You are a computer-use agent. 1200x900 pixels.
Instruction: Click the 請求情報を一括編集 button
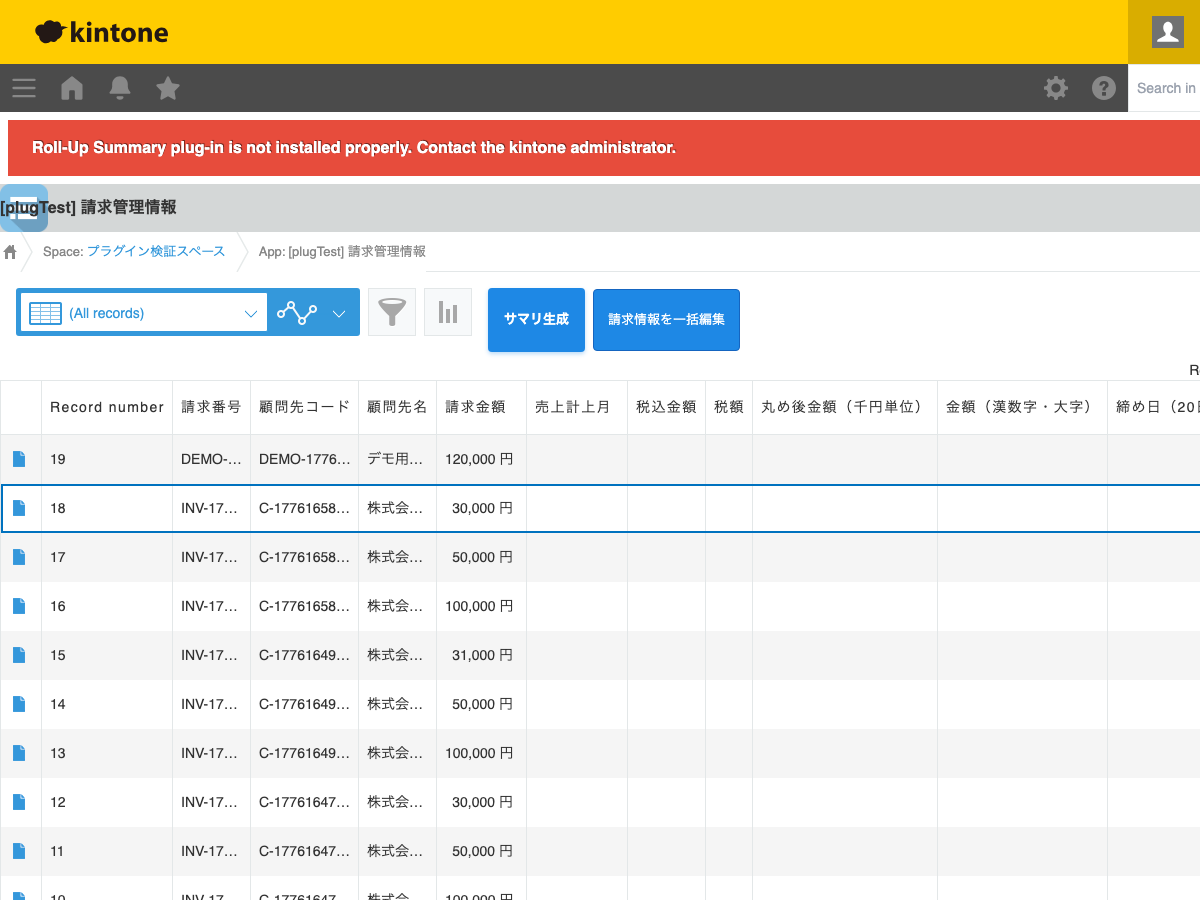click(666, 320)
